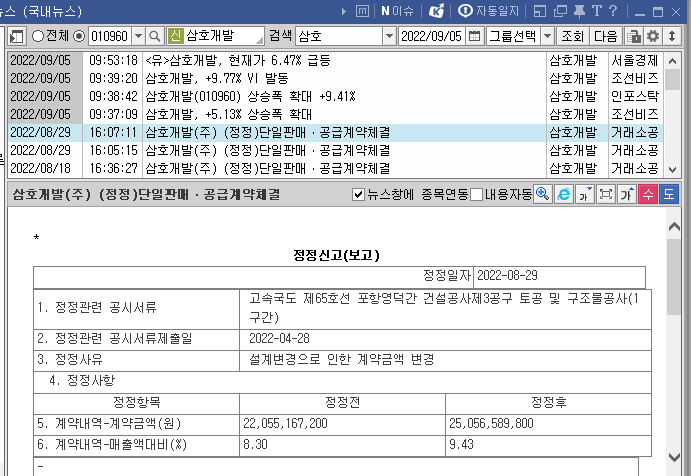Click the 서울경제 source cell
Screen dimensions: 691x476
635,60
